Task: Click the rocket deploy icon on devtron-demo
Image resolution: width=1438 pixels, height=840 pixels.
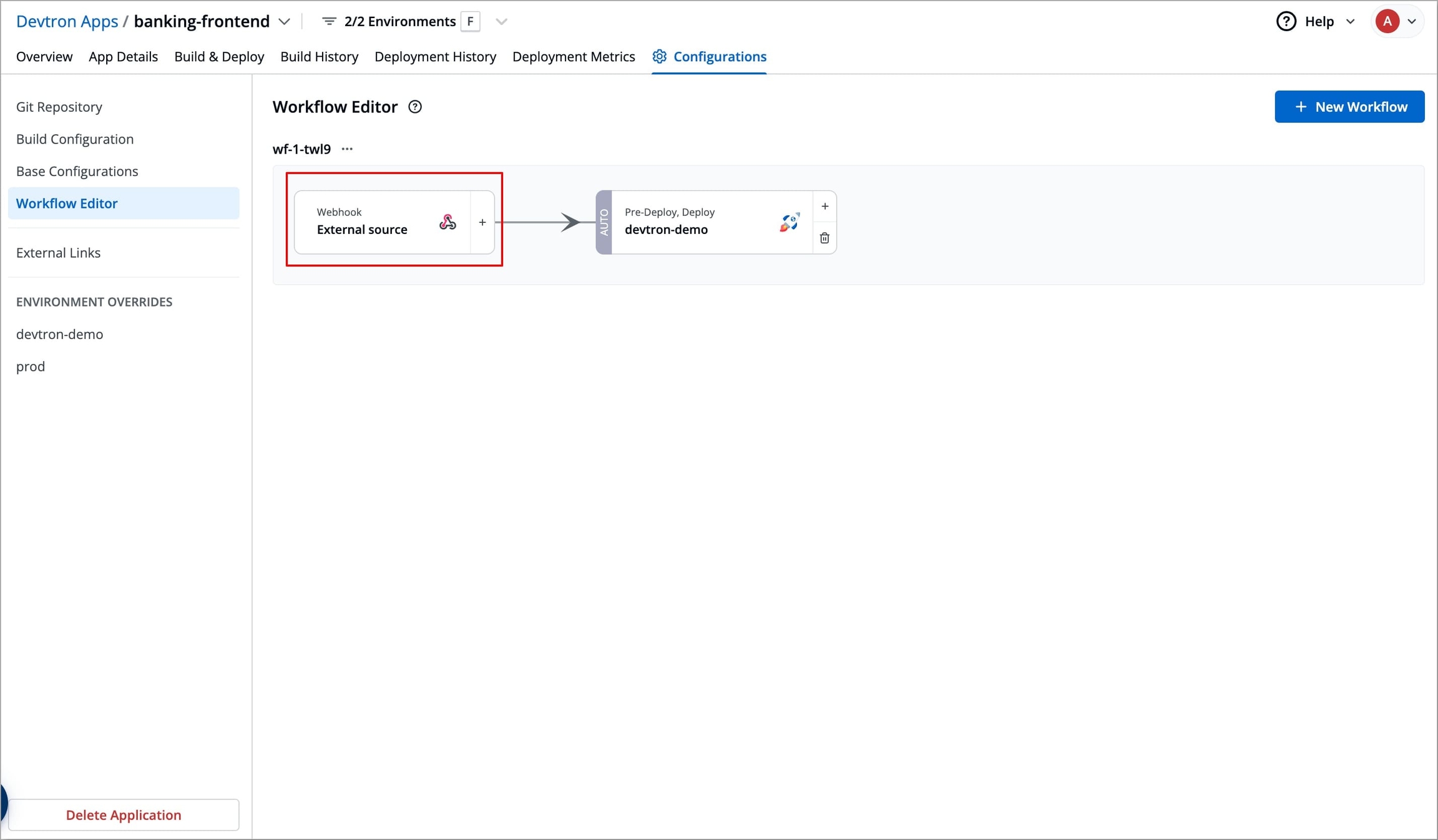Action: click(x=789, y=222)
